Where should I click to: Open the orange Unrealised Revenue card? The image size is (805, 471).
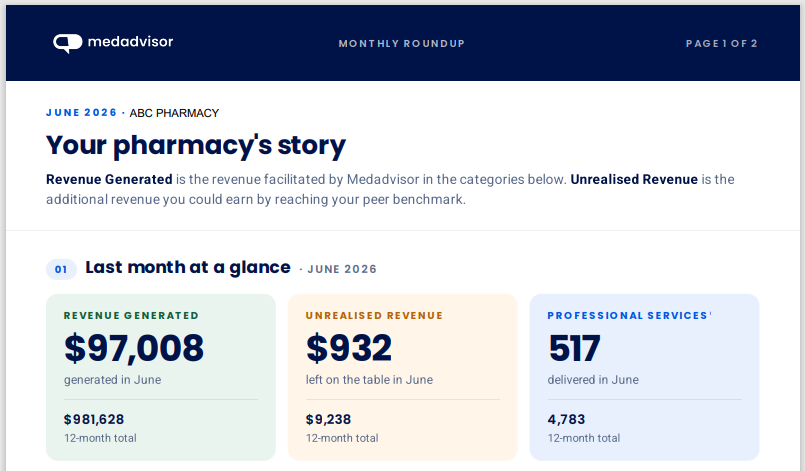click(x=402, y=377)
